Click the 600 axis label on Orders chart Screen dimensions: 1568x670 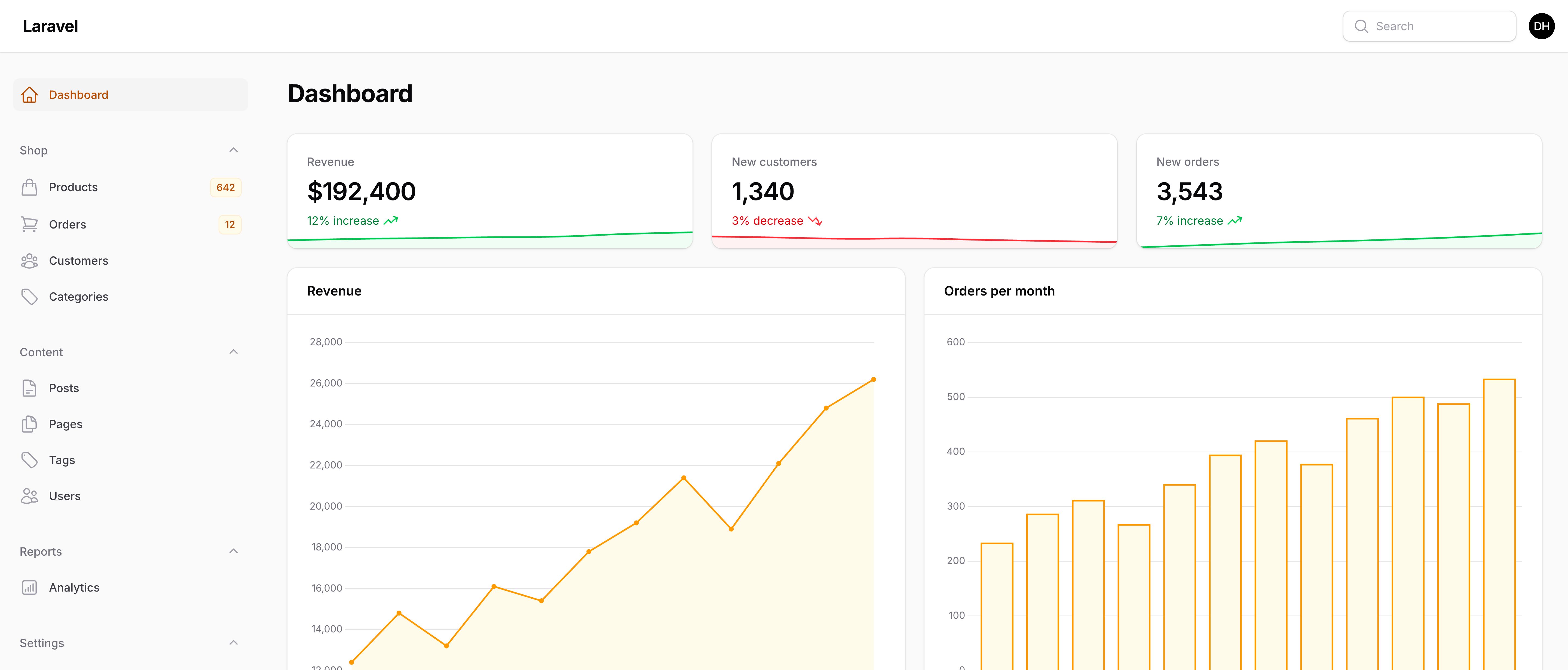coord(956,342)
